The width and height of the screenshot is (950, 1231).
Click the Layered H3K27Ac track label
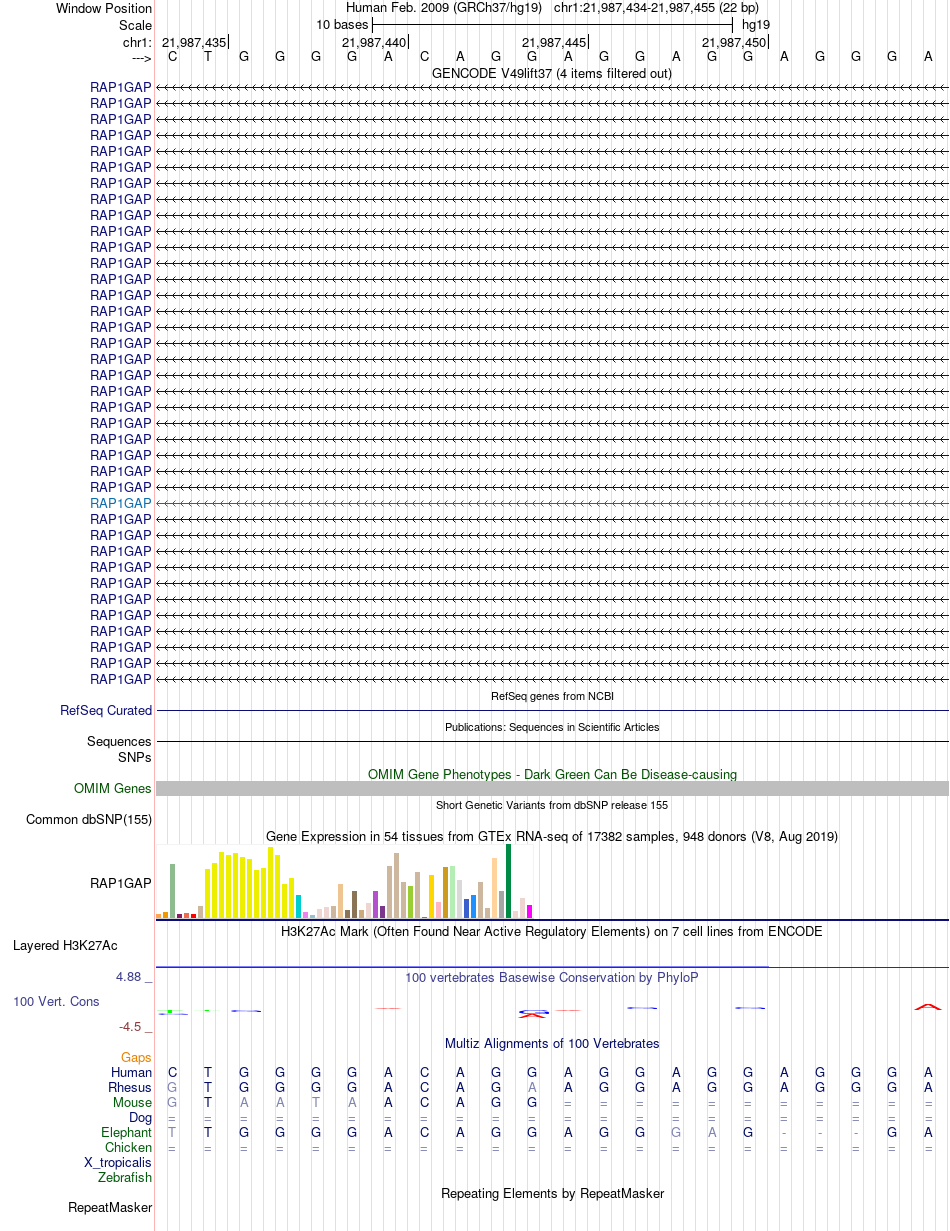[65, 944]
